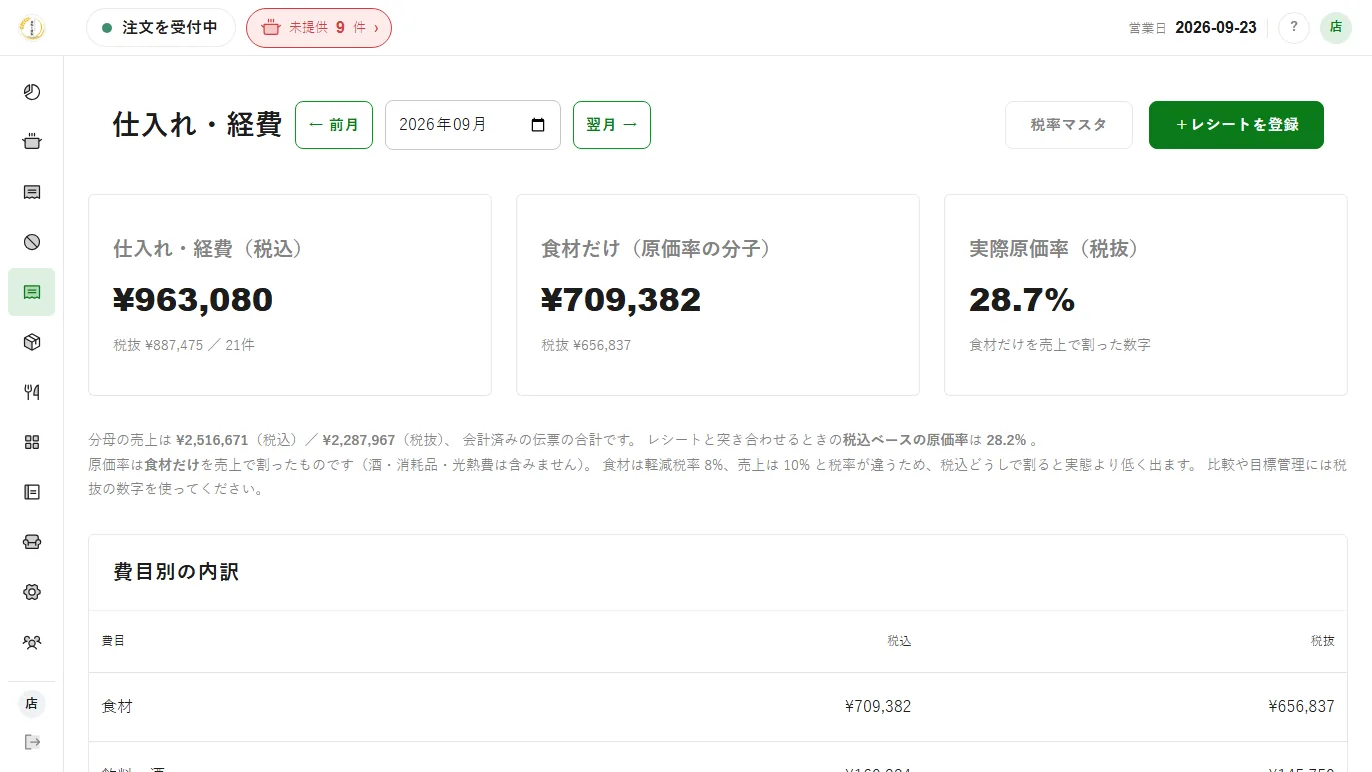This screenshot has height=772, width=1372.
Task: Open help with the question mark icon
Action: point(1294,28)
